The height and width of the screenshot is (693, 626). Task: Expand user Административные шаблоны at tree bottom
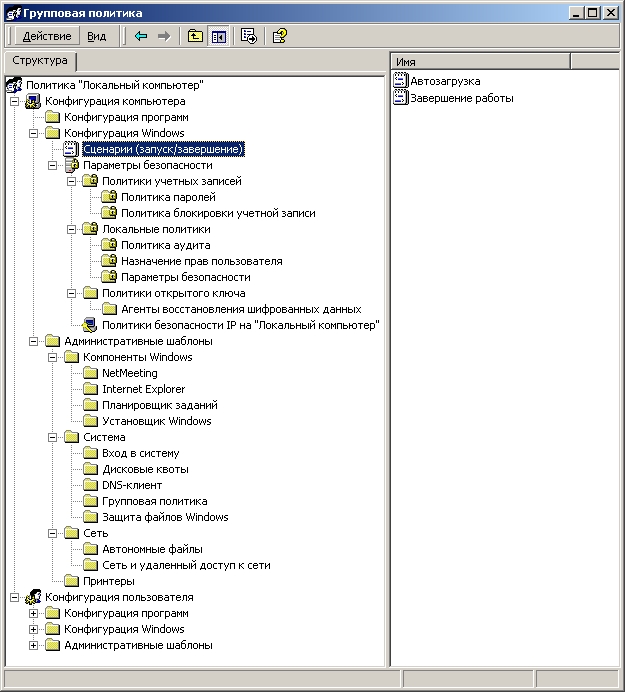(x=33, y=645)
